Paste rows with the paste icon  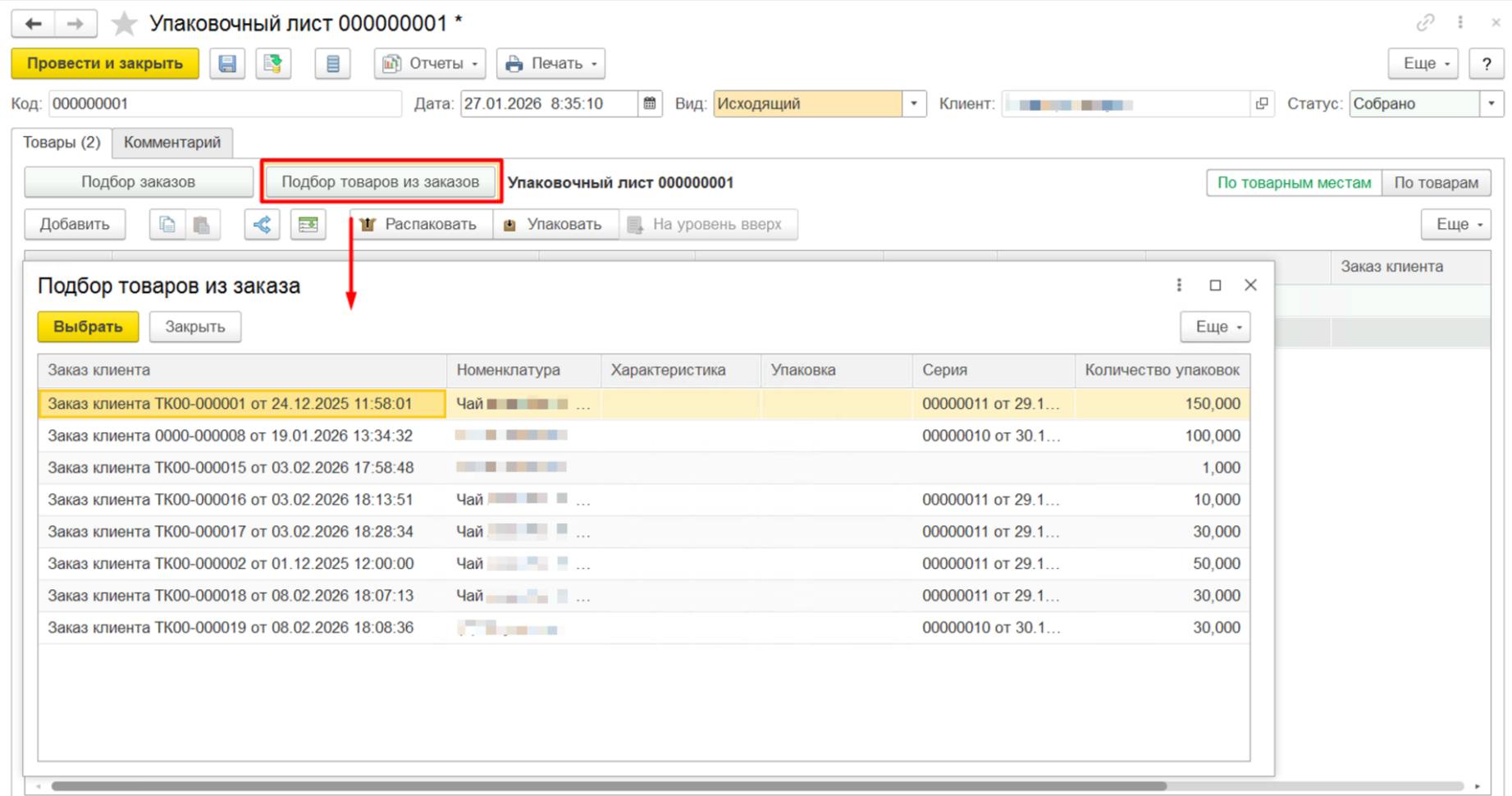tap(202, 224)
